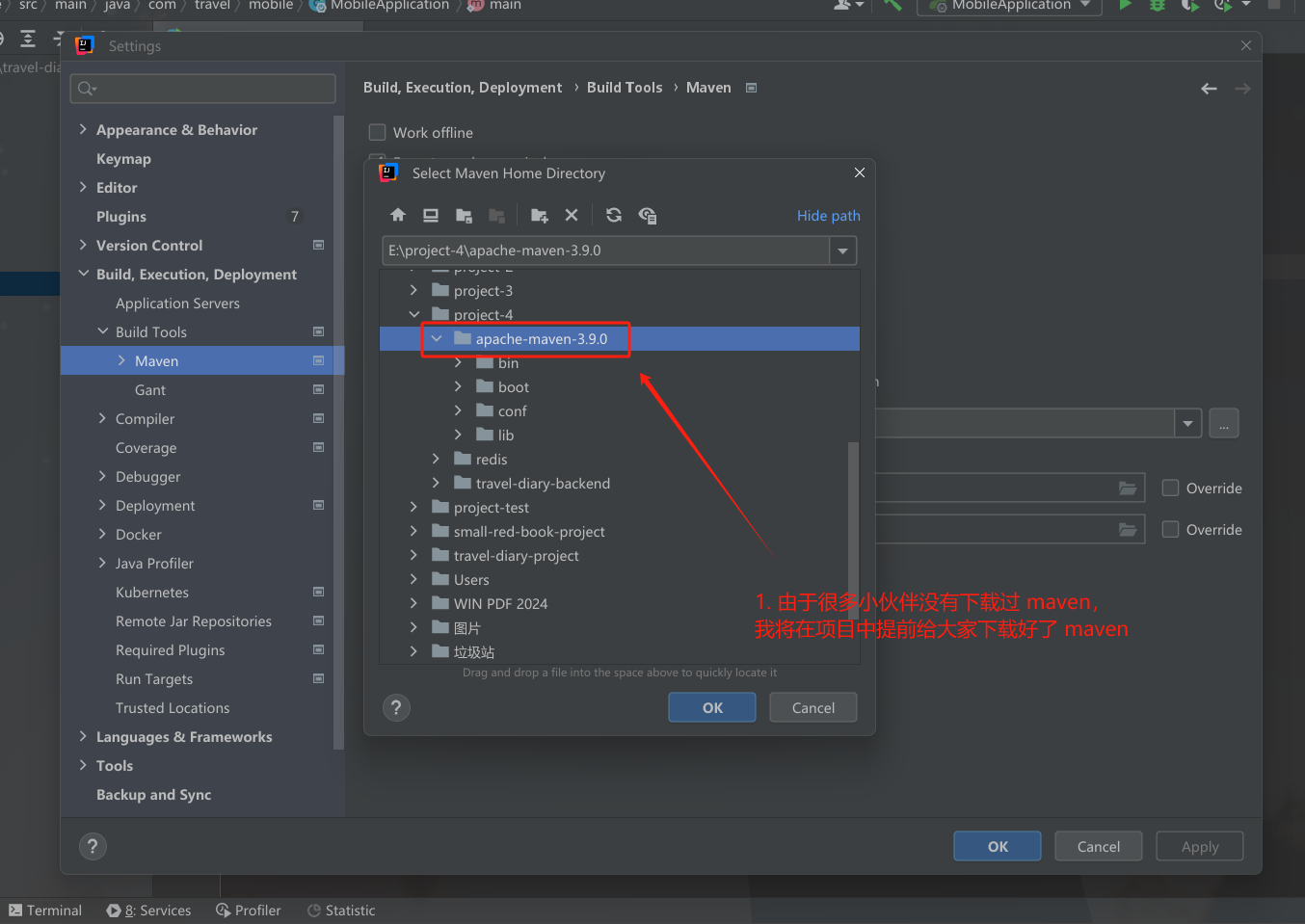Expand Appearance & Behavior settings section
Viewport: 1305px width, 924px height.
tap(83, 129)
